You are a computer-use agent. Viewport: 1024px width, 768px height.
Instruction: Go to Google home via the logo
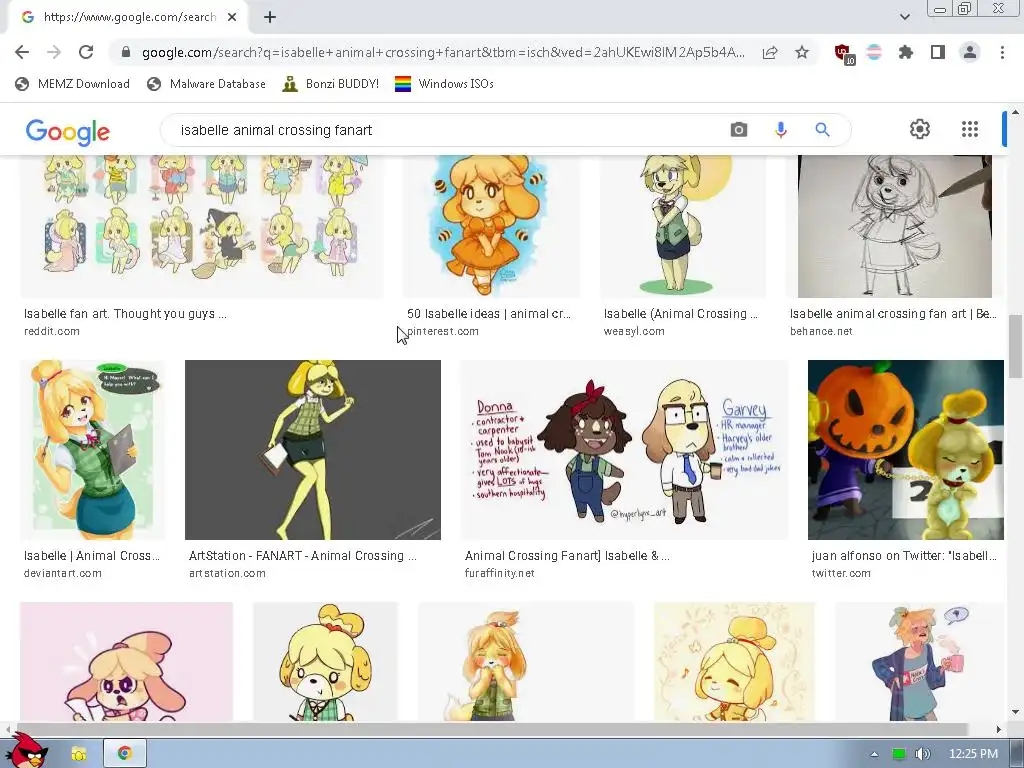68,131
